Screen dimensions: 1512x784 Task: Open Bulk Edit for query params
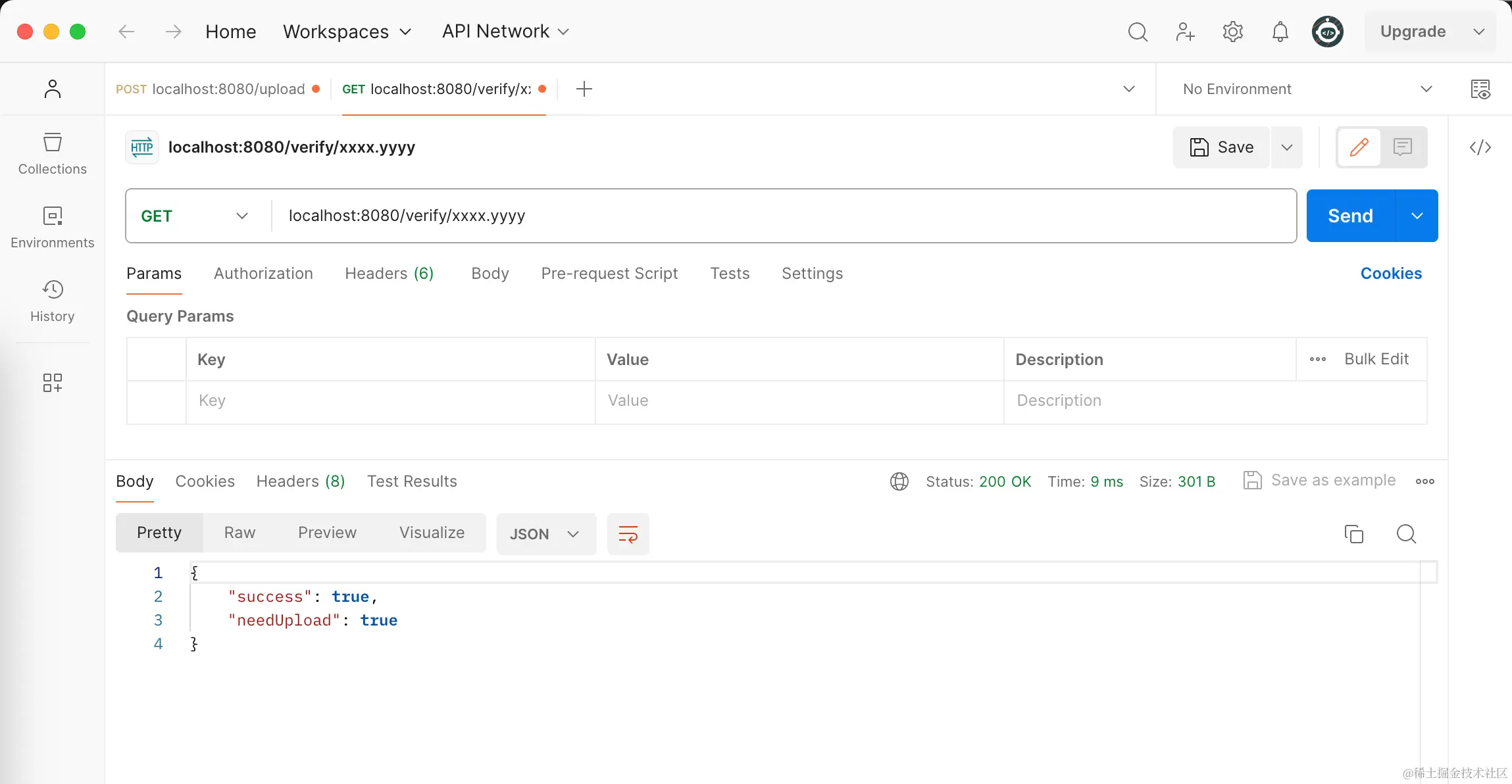[1376, 359]
